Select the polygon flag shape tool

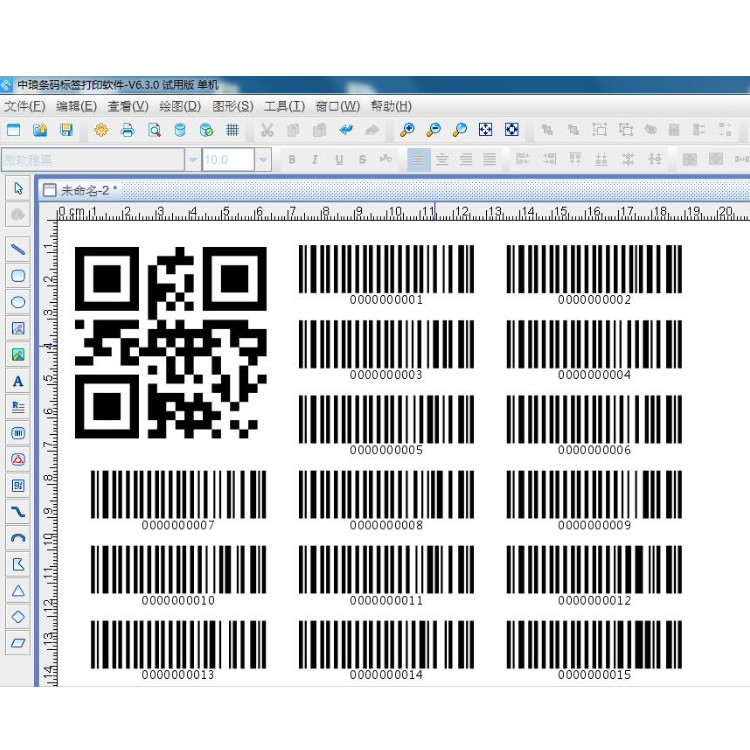(18, 564)
